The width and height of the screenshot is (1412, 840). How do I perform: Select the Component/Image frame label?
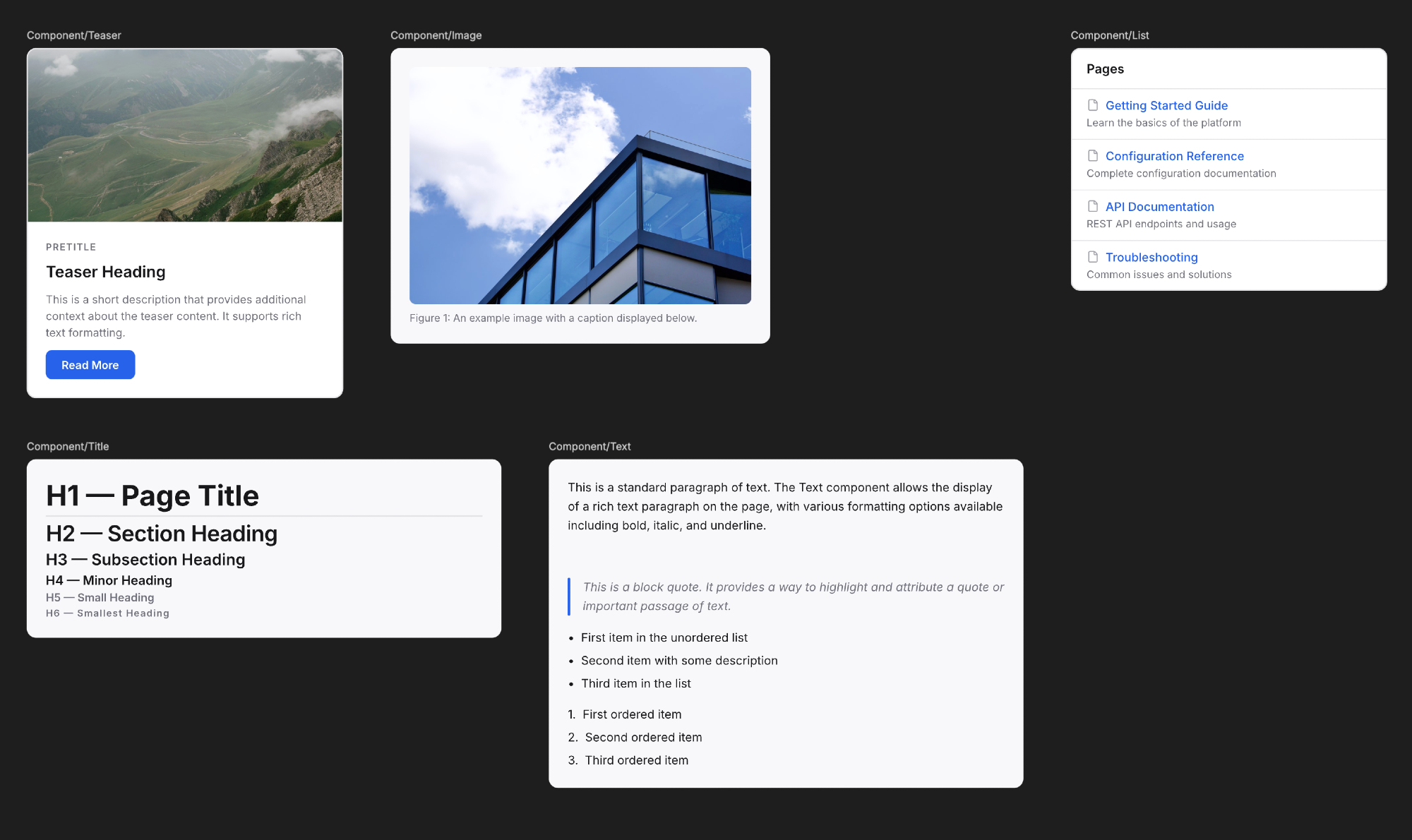pos(436,35)
